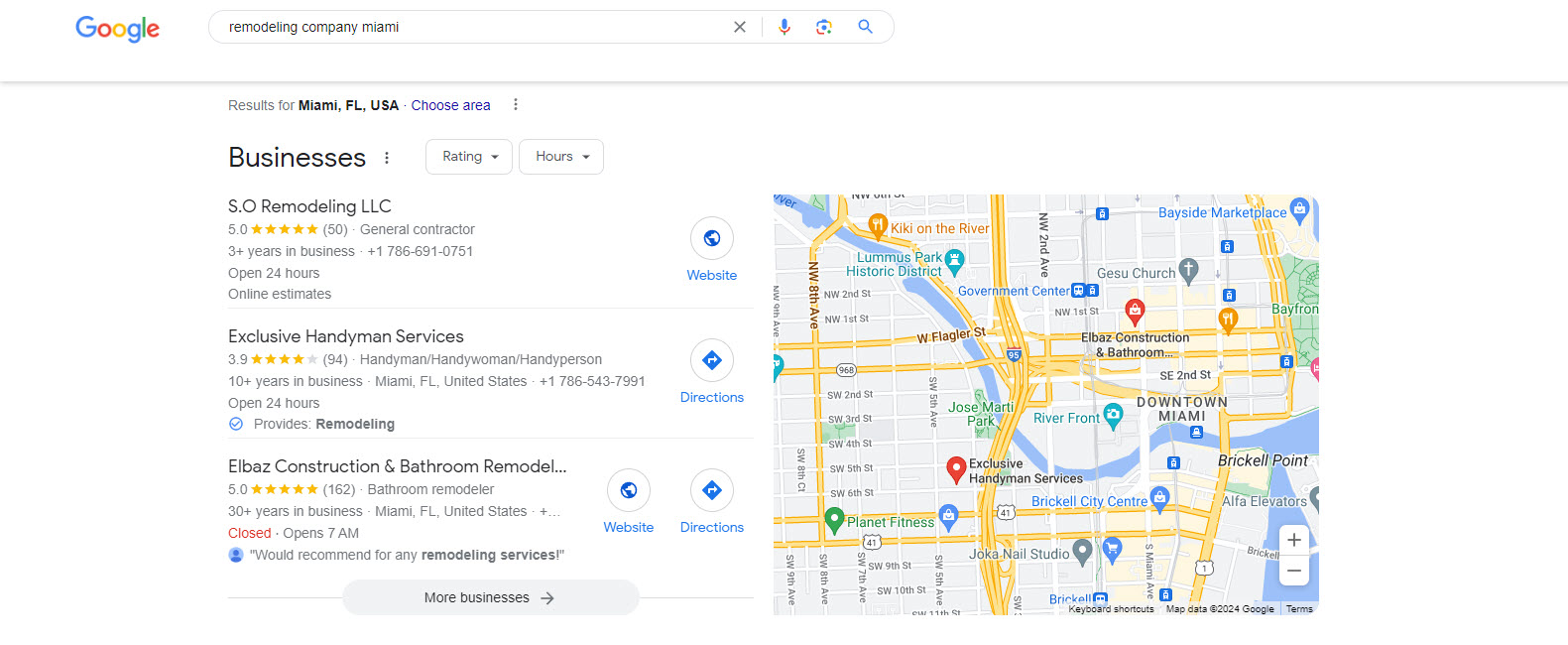Click the (50) review count for S.O Remodeling
This screenshot has height=645, width=1568.
pos(335,229)
